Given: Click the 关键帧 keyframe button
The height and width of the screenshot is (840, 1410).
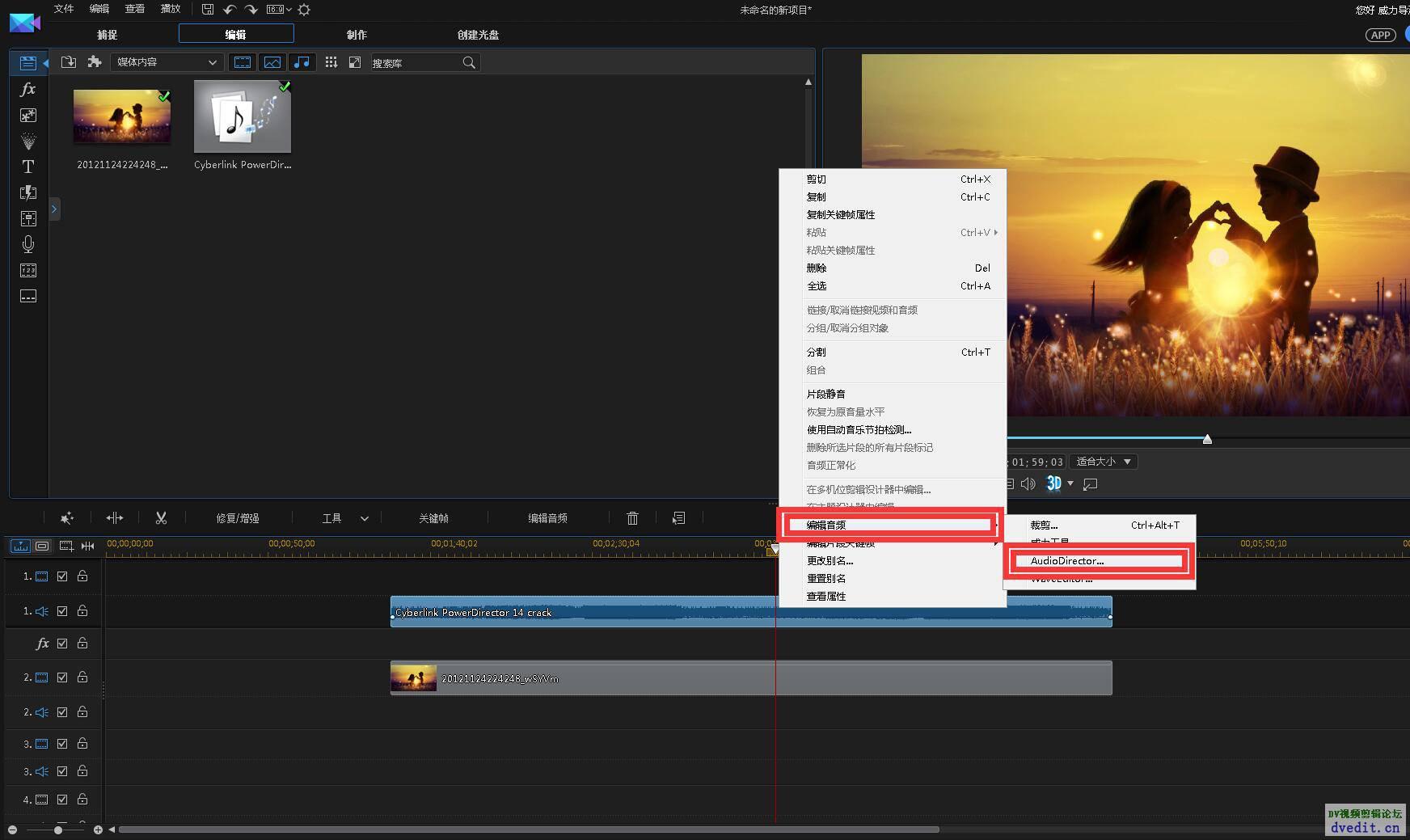Looking at the screenshot, I should [x=433, y=518].
